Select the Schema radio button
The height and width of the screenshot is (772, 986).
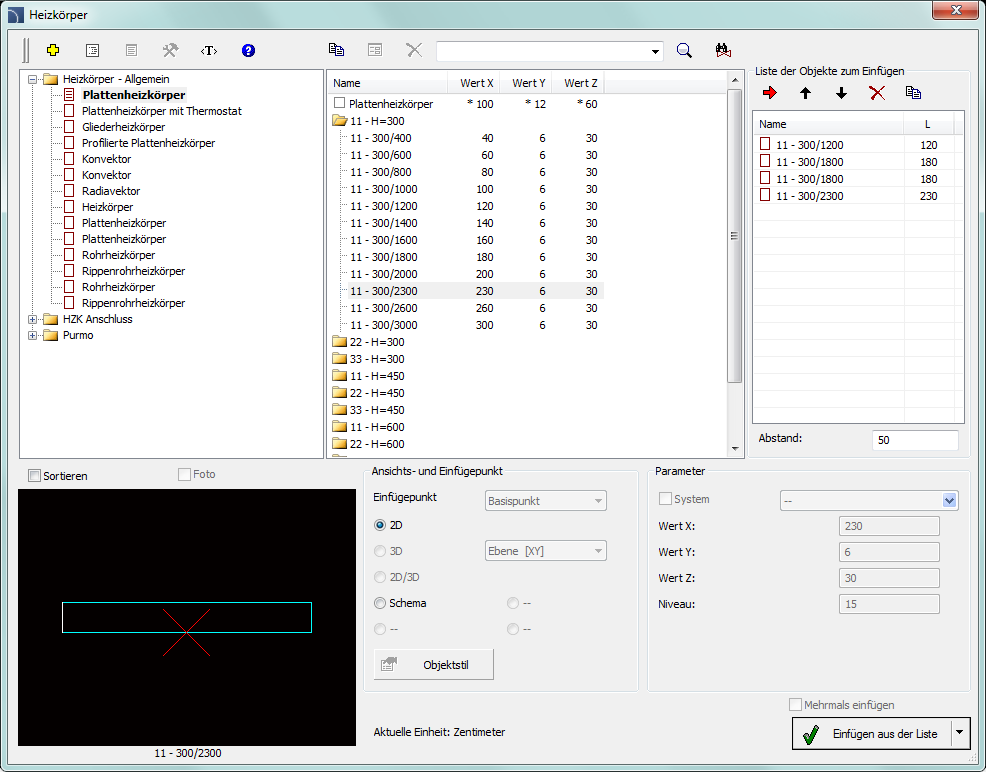pyautogui.click(x=380, y=603)
